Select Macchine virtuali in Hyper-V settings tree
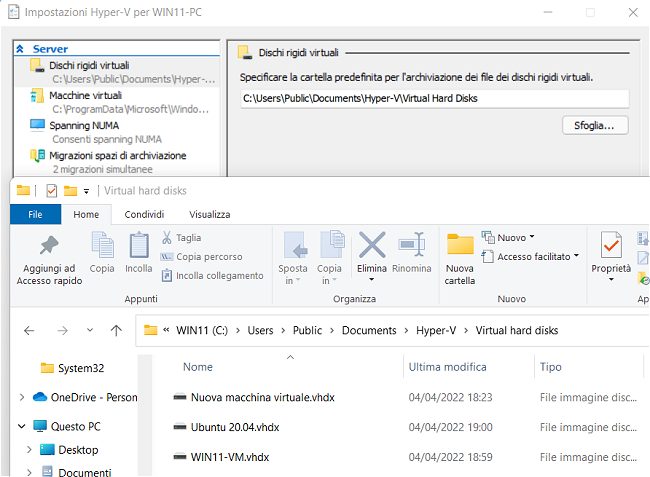The width and height of the screenshot is (650, 477). [x=117, y=102]
